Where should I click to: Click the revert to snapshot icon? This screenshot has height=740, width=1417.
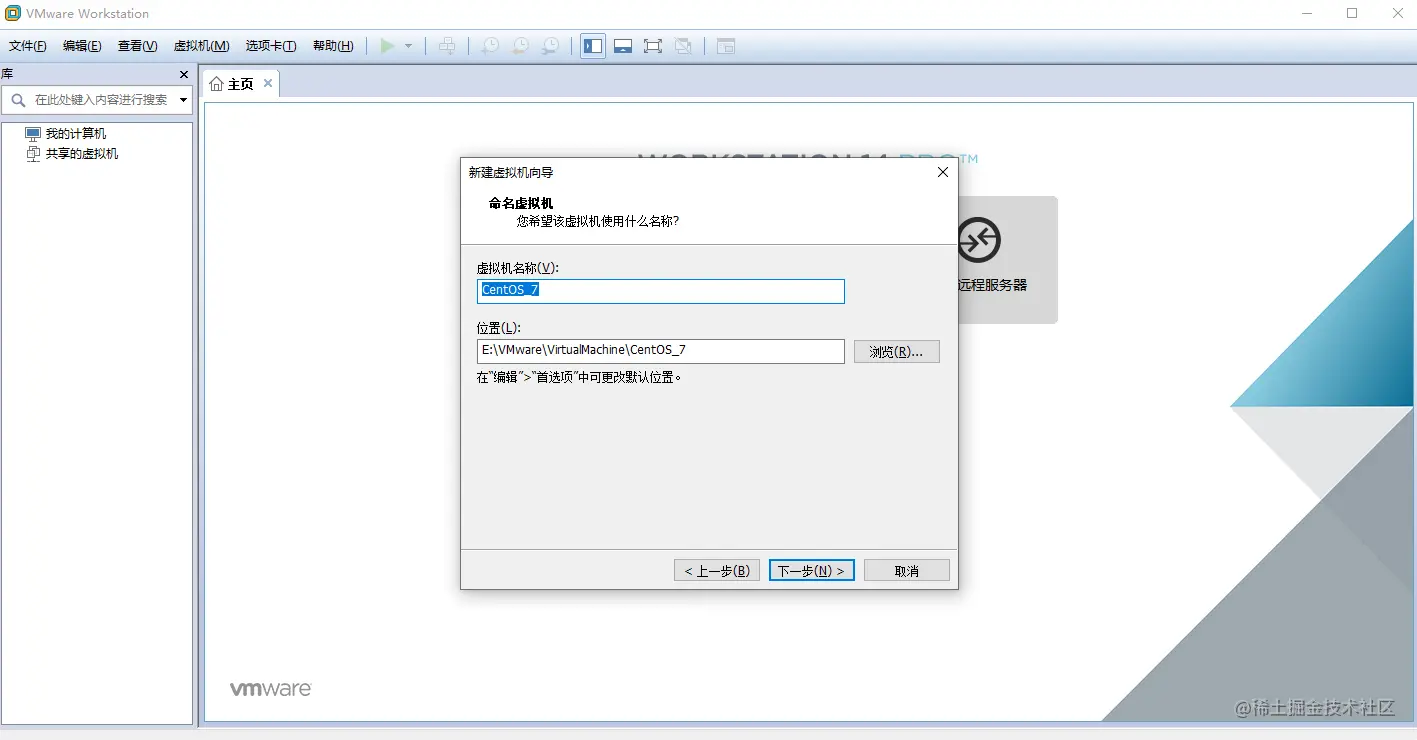click(520, 46)
